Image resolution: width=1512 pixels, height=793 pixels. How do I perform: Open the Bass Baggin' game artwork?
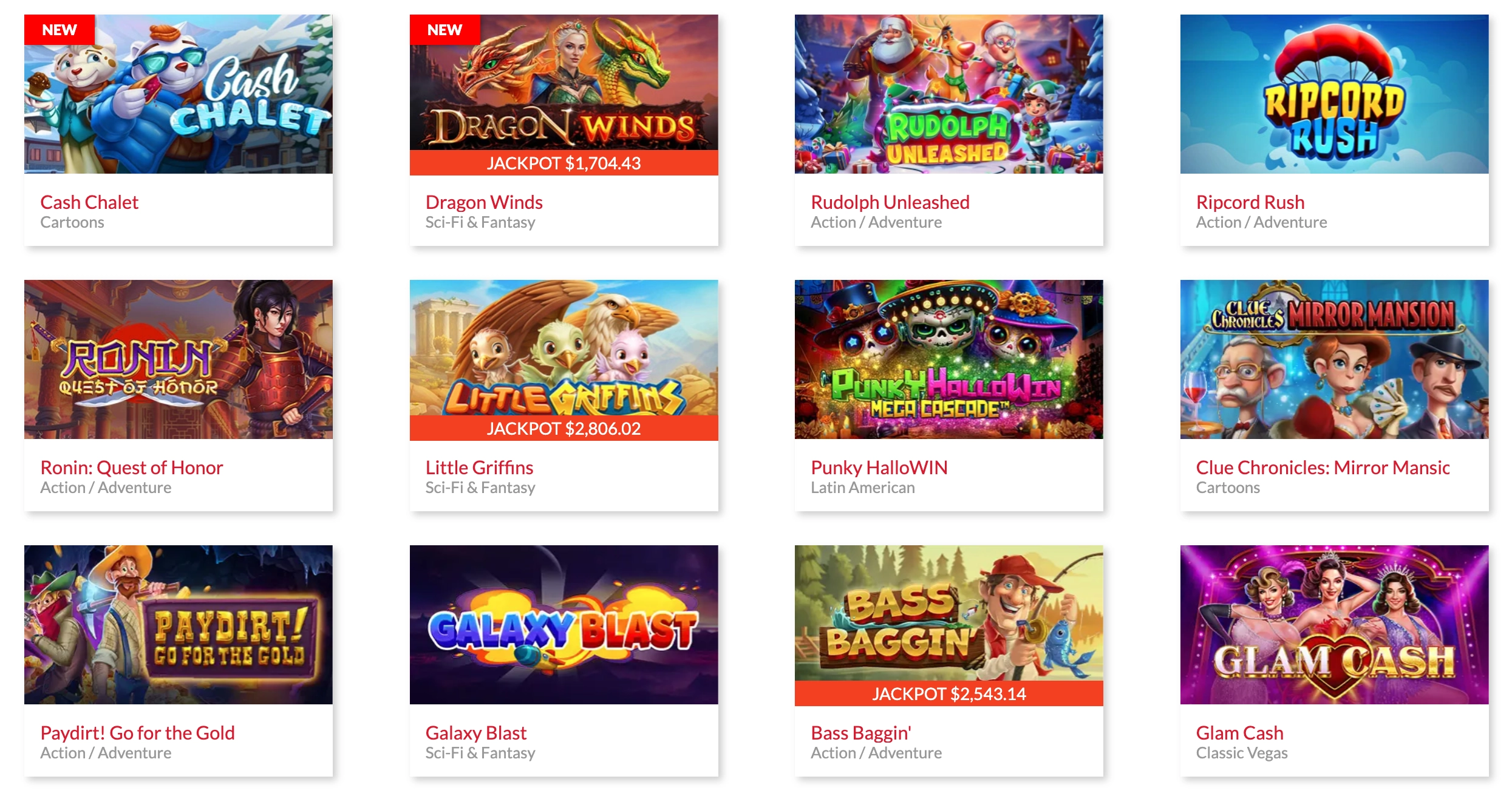(948, 613)
